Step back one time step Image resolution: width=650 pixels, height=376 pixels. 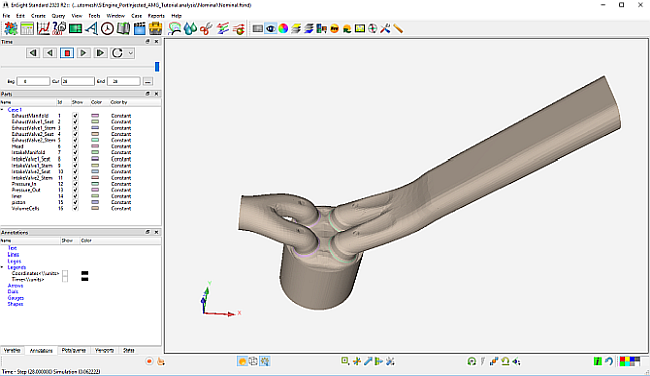(33, 53)
